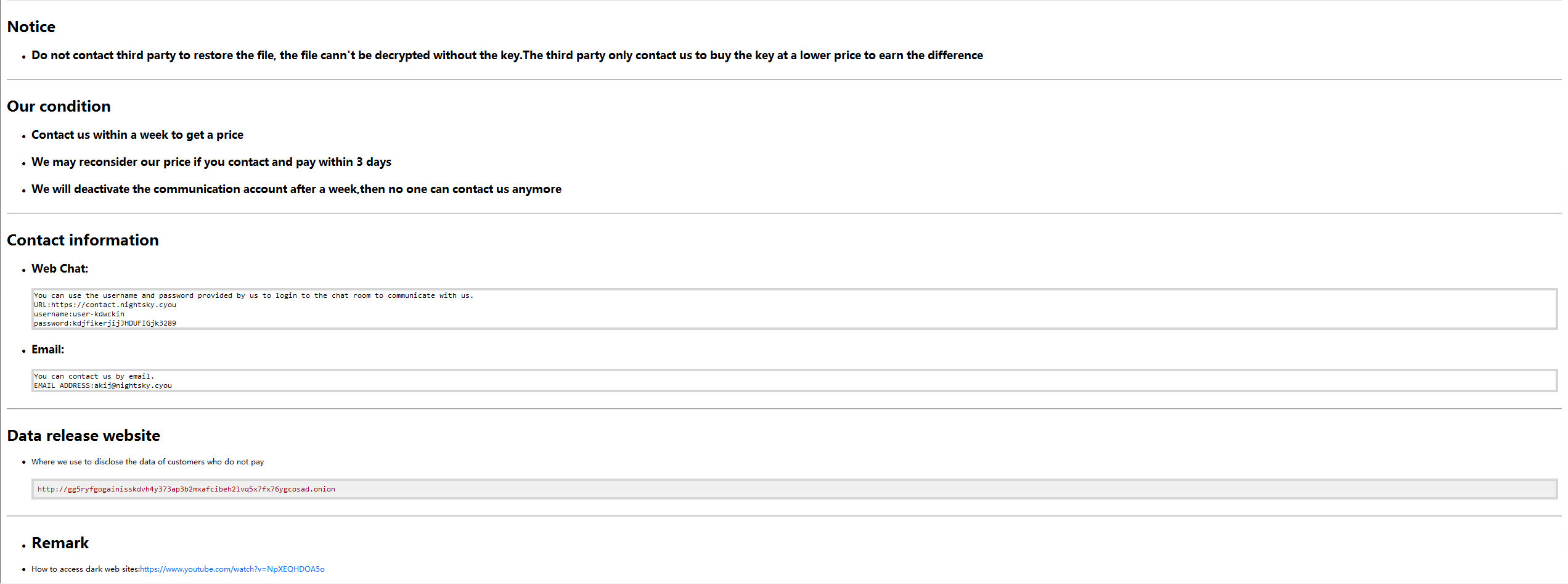Click the "You can contact us by email." line
This screenshot has height=584, width=1568.
point(94,376)
